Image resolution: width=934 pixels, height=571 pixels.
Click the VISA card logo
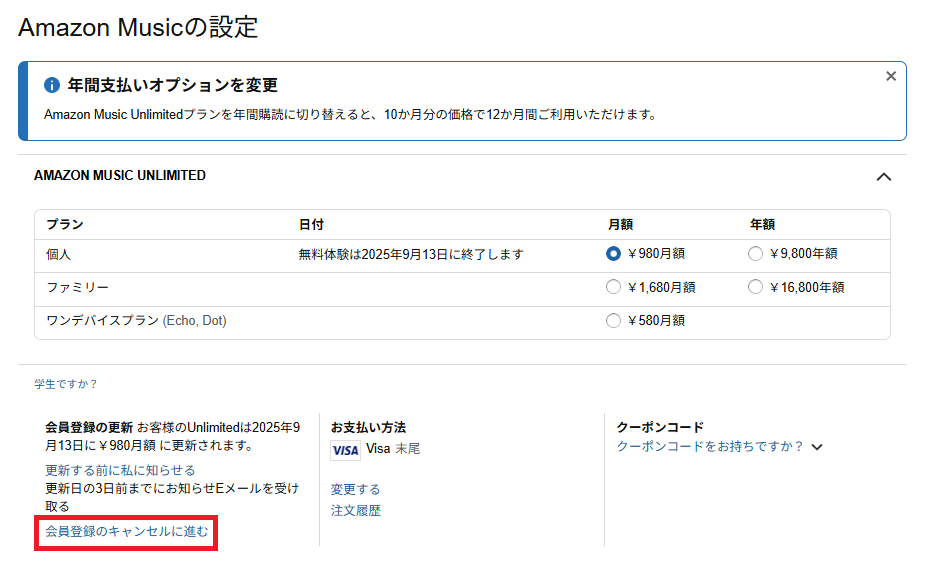(345, 450)
